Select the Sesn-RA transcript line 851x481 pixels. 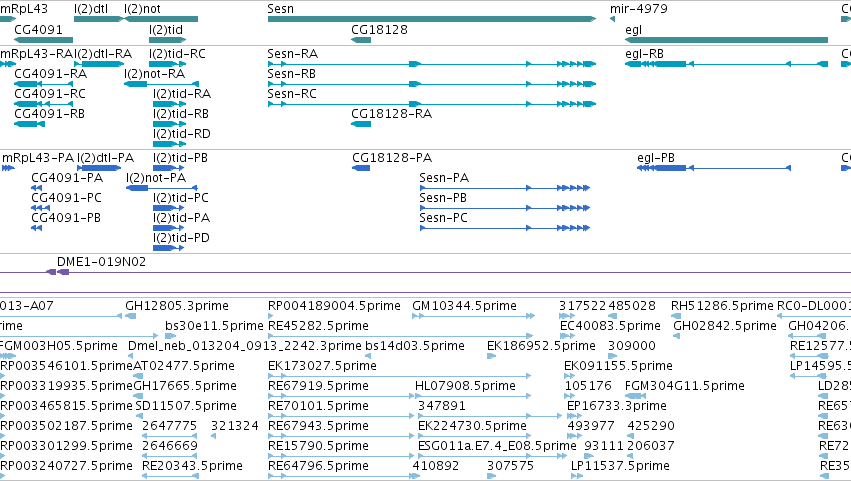431,64
